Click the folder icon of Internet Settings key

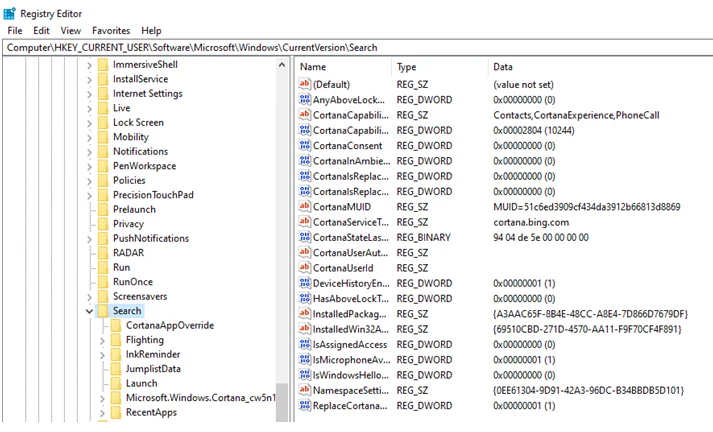pos(103,94)
